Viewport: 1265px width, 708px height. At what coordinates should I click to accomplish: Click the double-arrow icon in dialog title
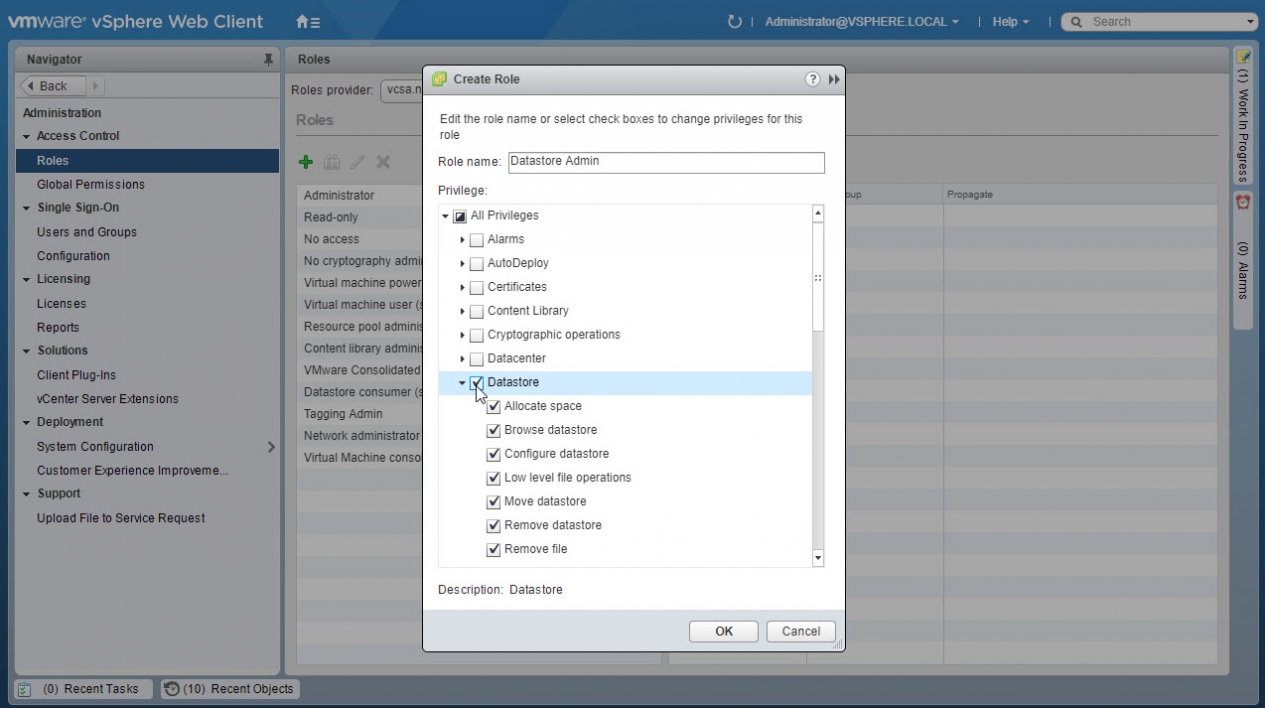click(832, 80)
